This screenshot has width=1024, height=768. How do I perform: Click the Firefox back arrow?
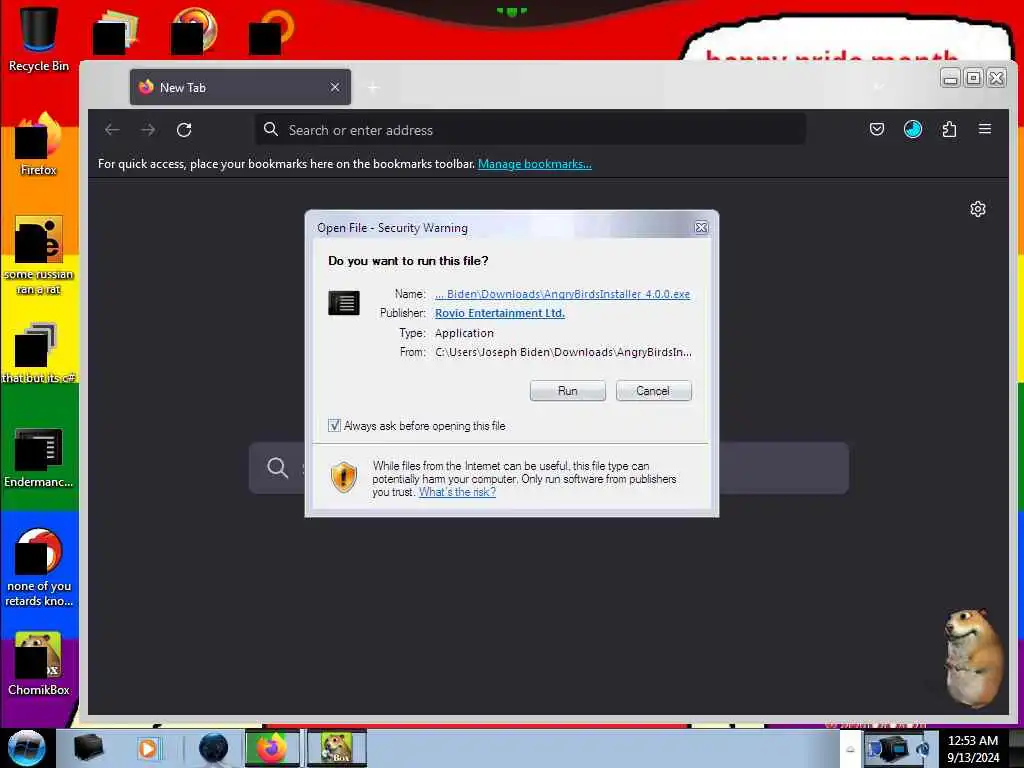coord(112,130)
